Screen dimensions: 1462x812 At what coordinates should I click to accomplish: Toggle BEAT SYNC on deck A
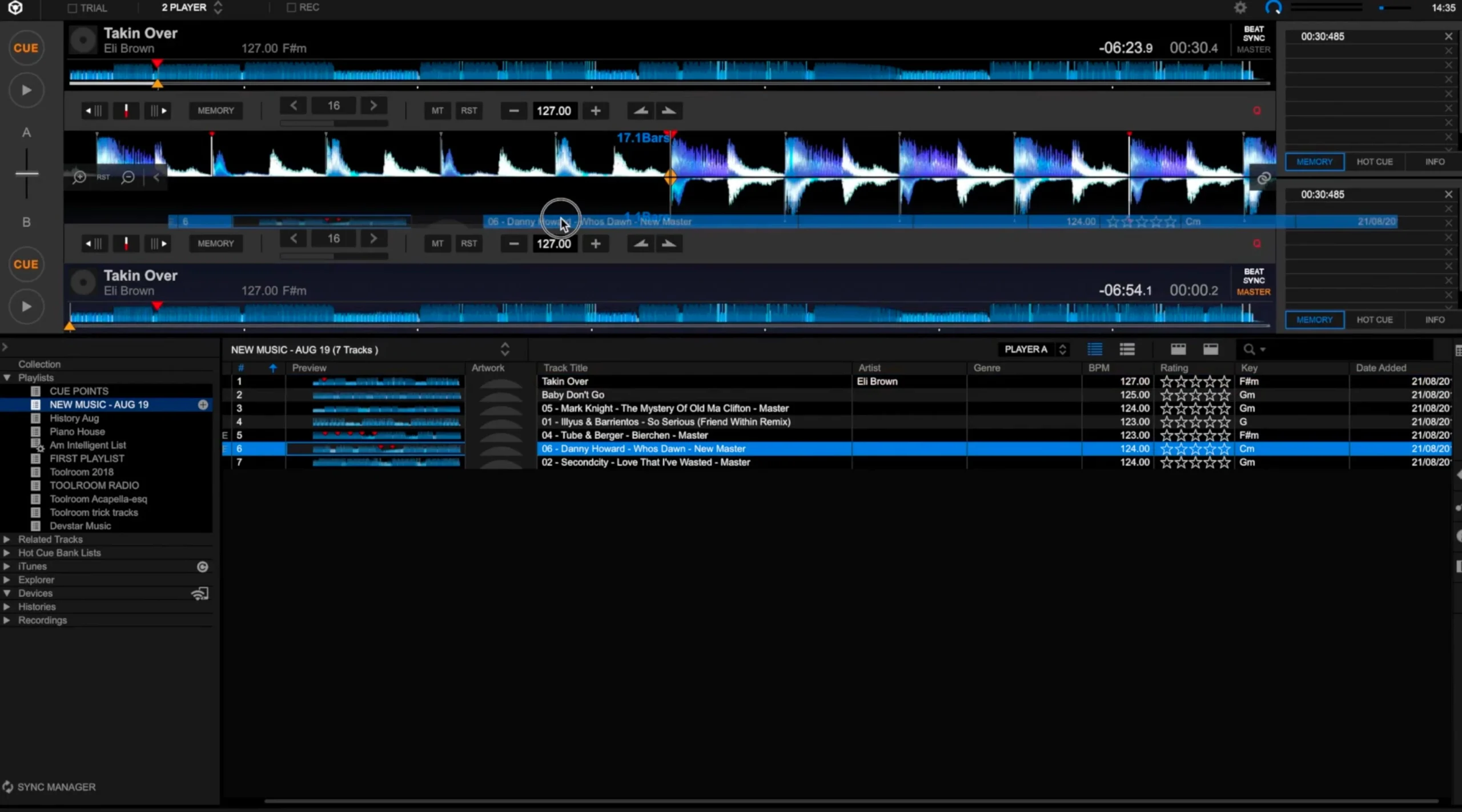(x=1254, y=34)
